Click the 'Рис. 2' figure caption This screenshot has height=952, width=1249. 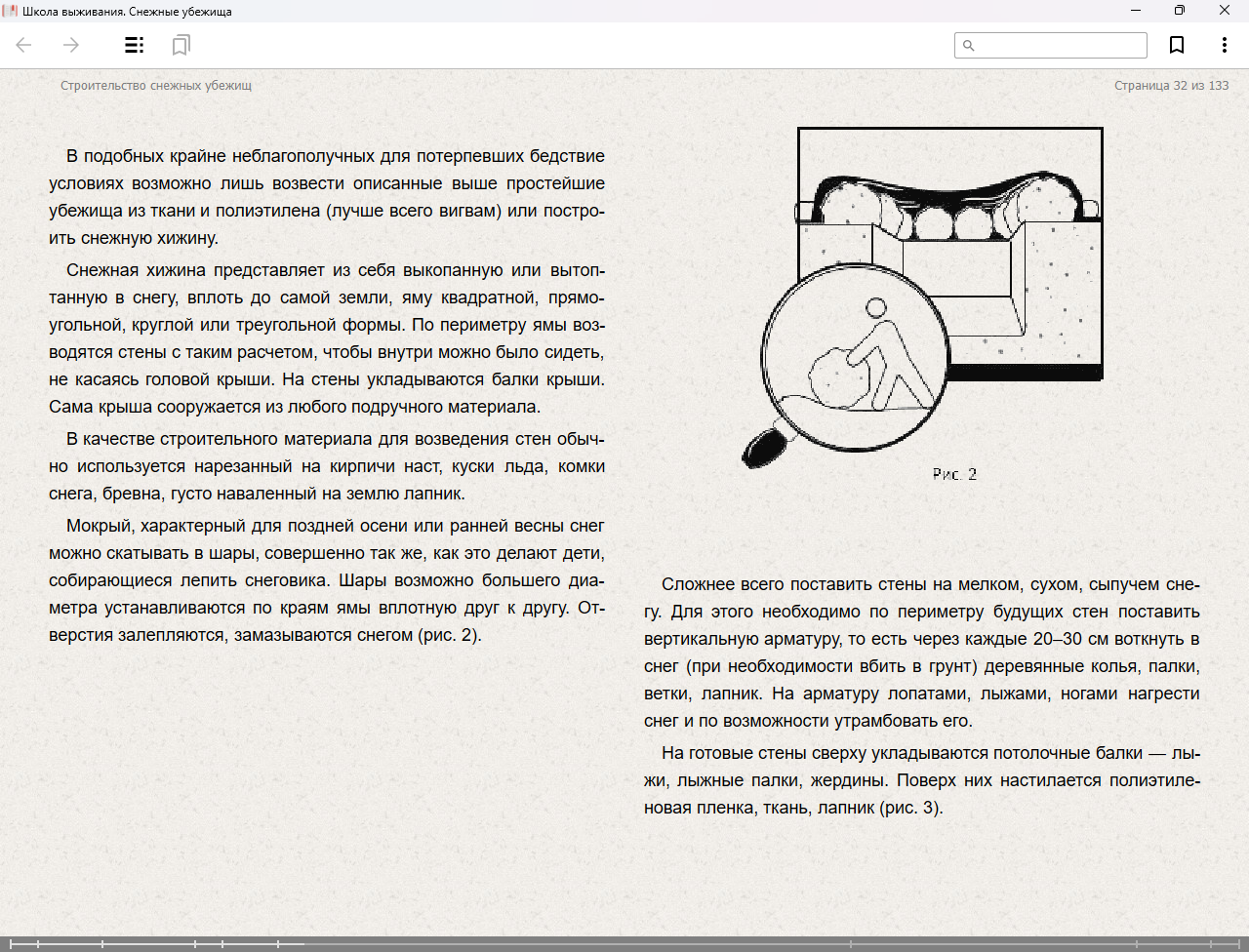point(953,474)
